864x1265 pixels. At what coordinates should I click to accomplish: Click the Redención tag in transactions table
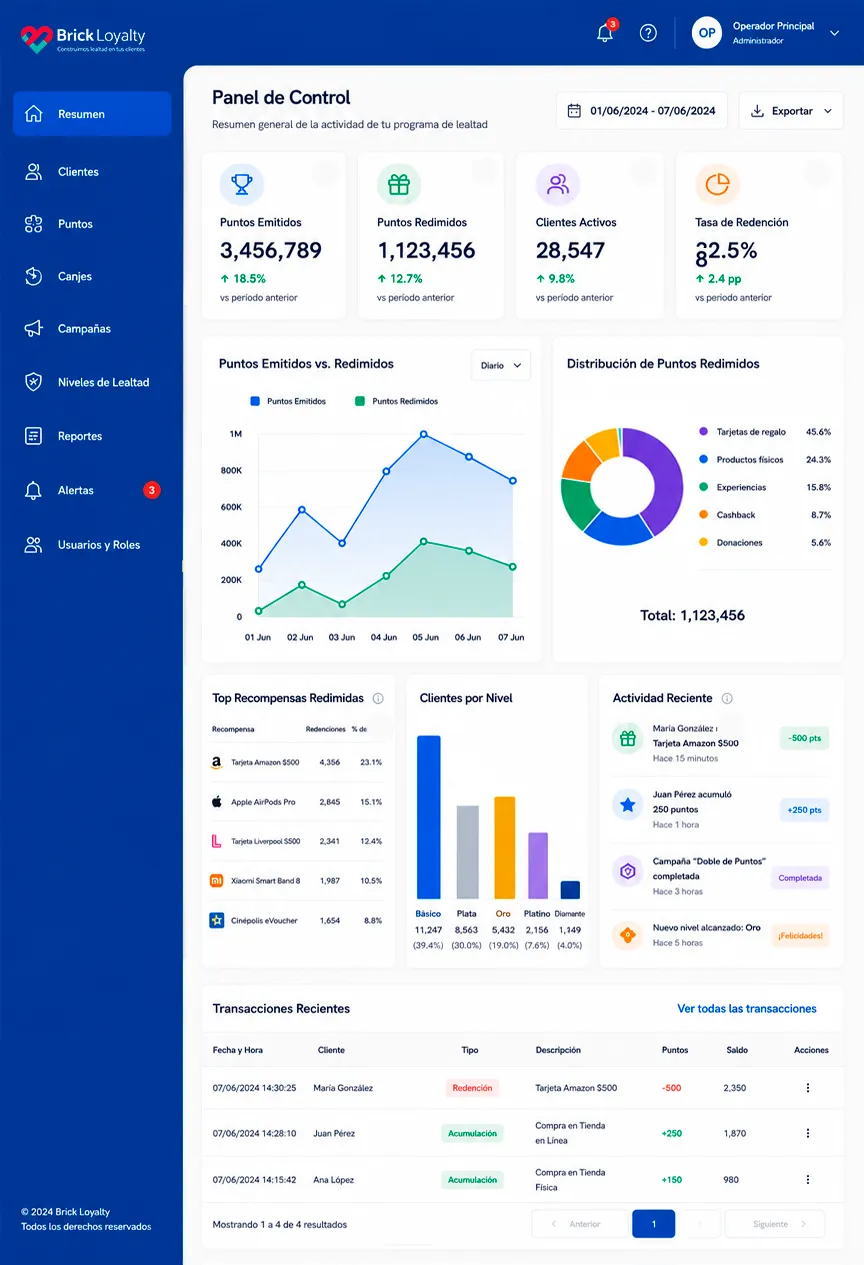pyautogui.click(x=472, y=1088)
